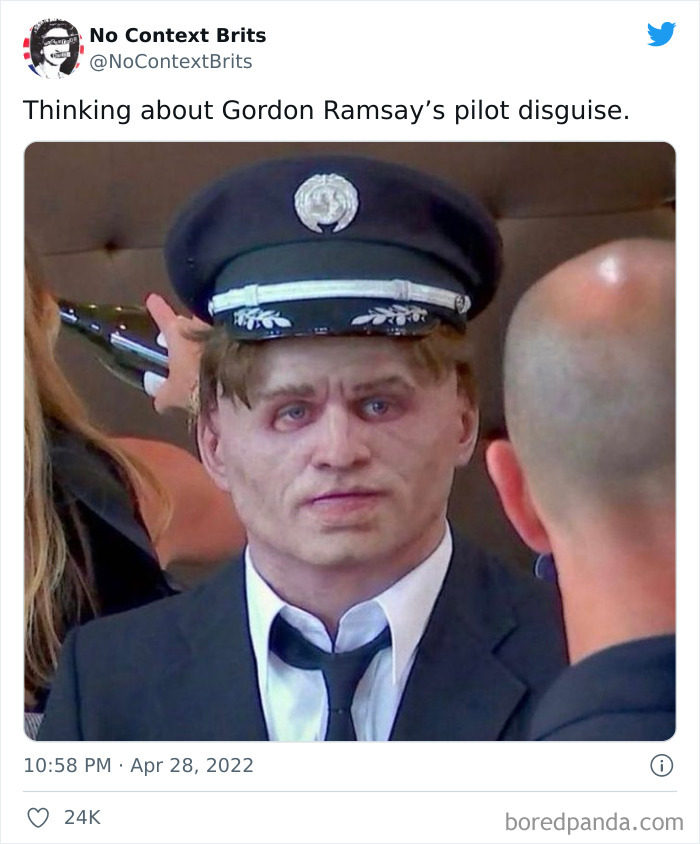The image size is (700, 844).
Task: Click the Apr 28, 2022 date
Action: (192, 765)
